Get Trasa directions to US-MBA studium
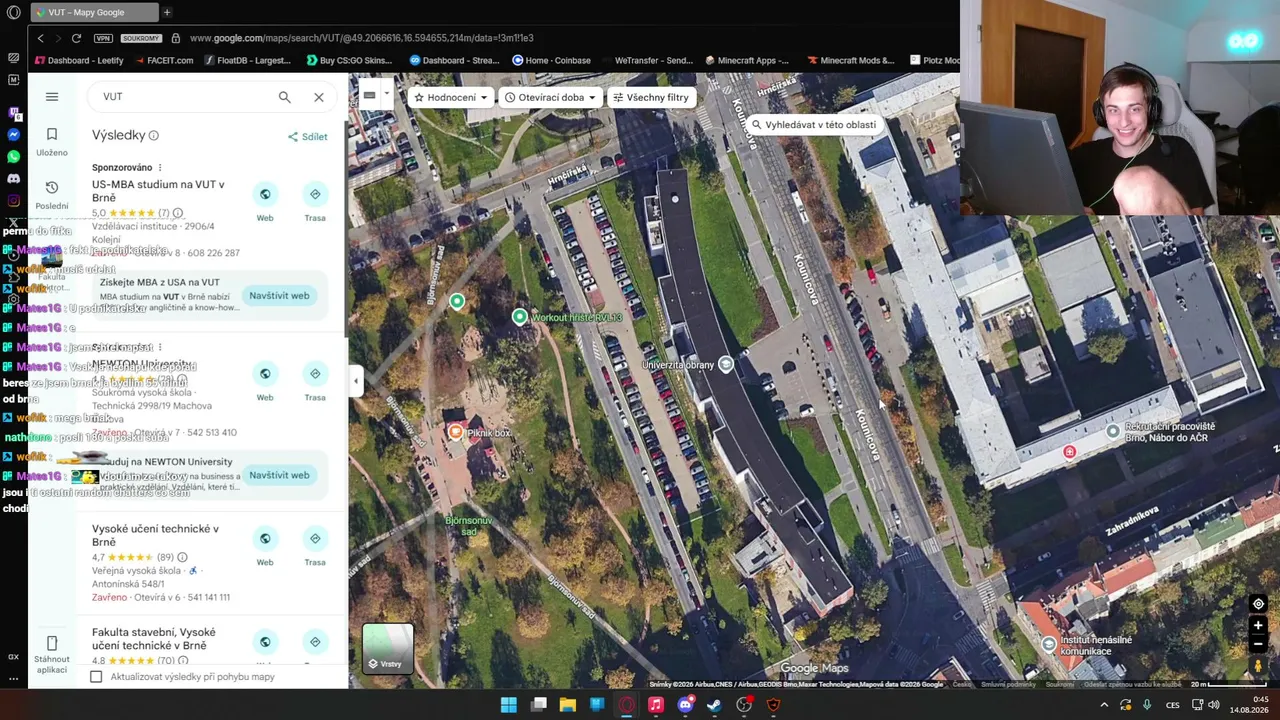The height and width of the screenshot is (720, 1280). tap(315, 202)
